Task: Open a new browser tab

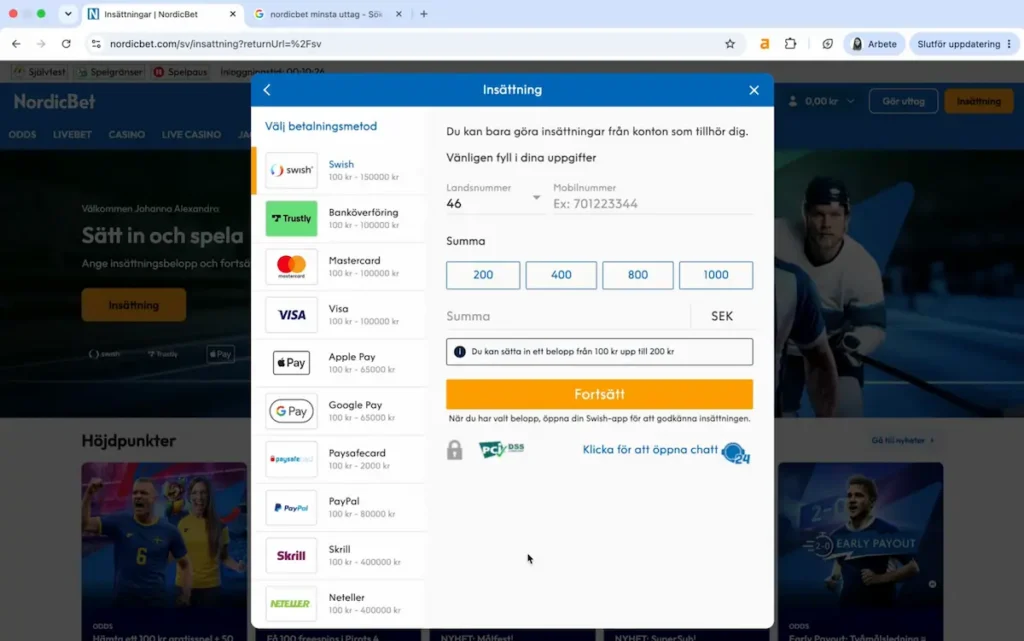Action: pyautogui.click(x=424, y=14)
